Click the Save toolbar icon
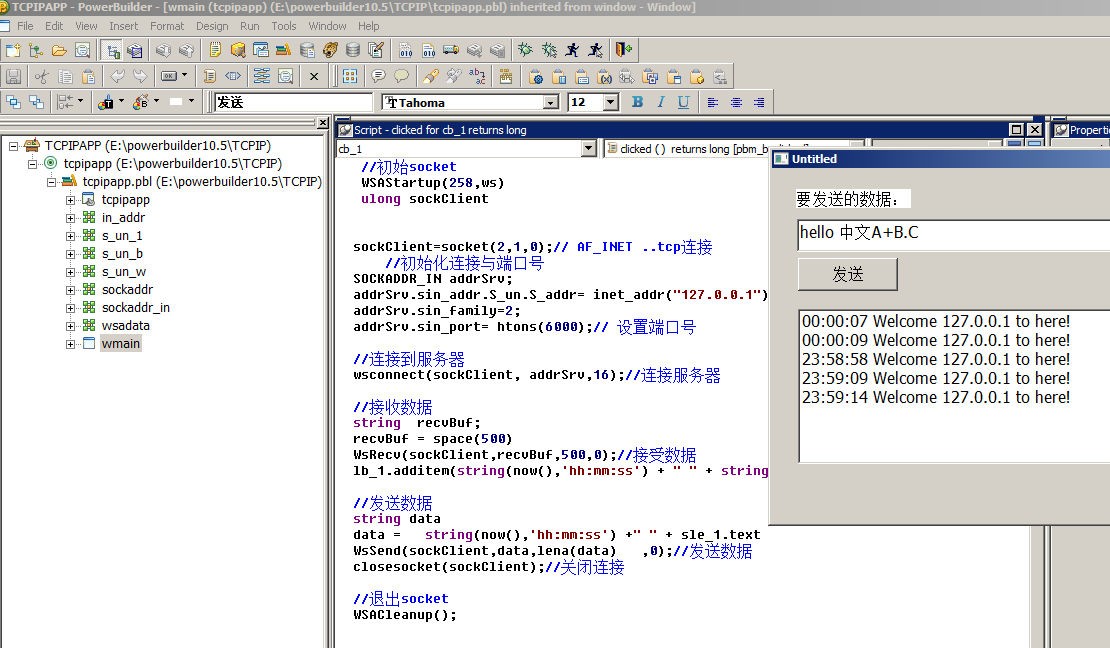 click(x=14, y=75)
